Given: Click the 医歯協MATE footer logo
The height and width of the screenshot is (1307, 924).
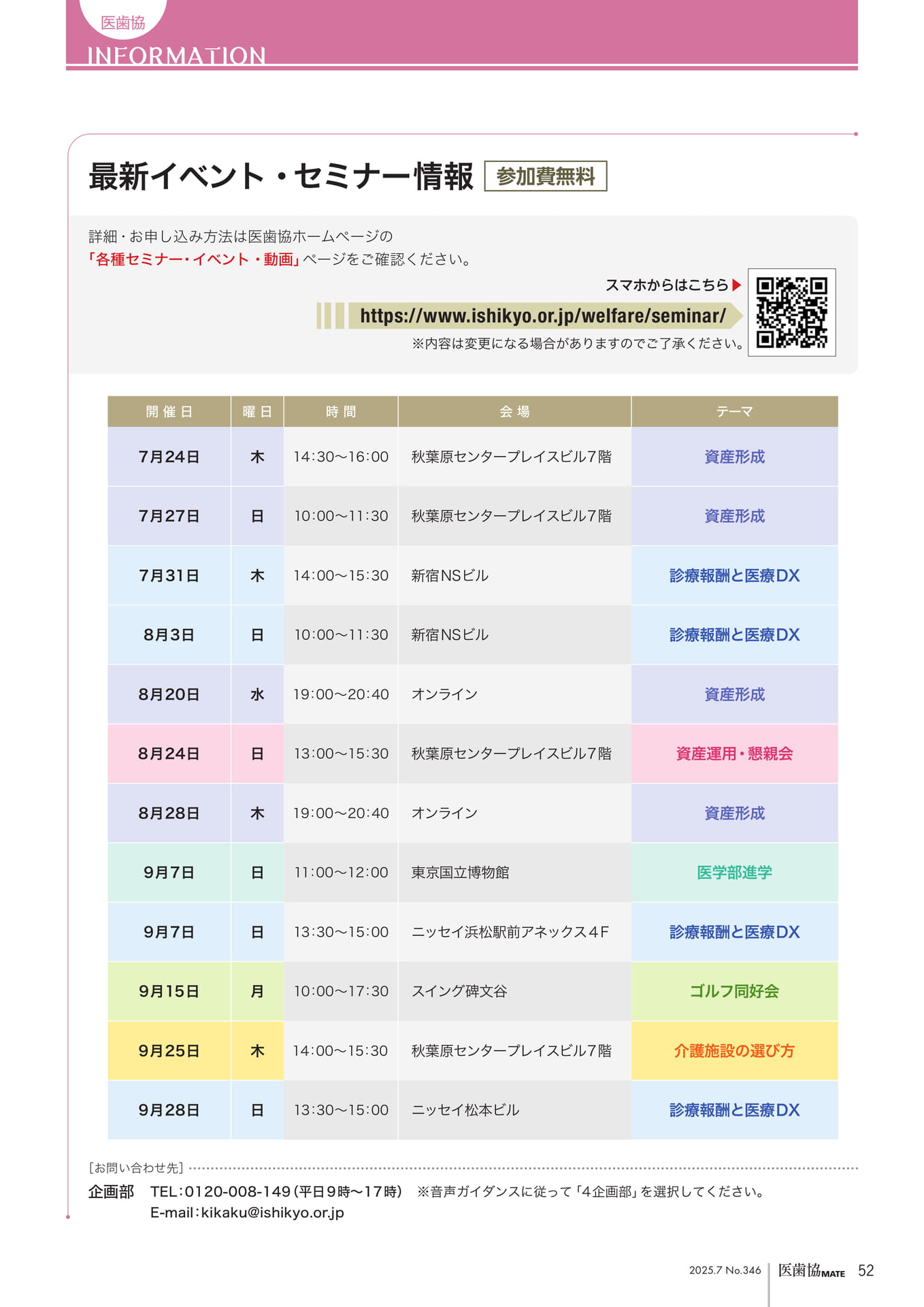Looking at the screenshot, I should pos(812,1270).
